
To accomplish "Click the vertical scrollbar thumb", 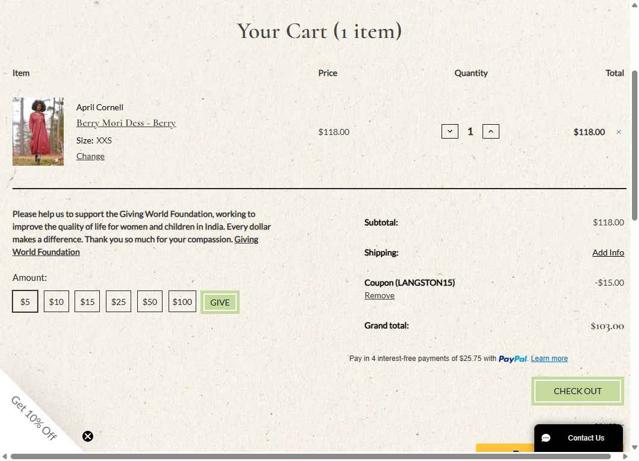I will [x=635, y=146].
